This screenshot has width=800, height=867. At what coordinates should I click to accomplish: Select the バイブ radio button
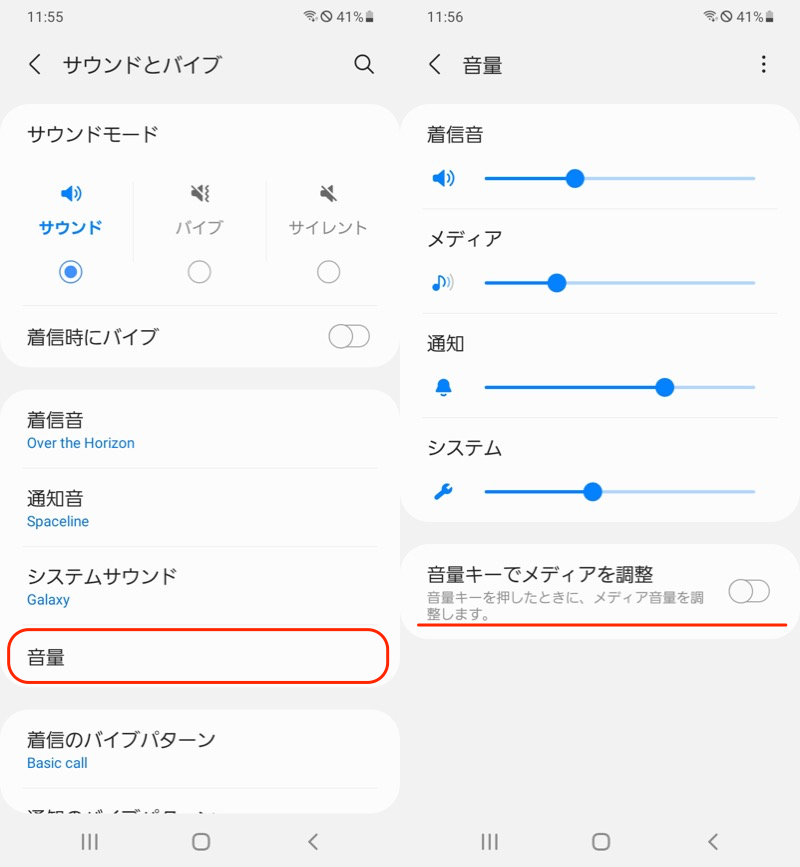pos(199,272)
